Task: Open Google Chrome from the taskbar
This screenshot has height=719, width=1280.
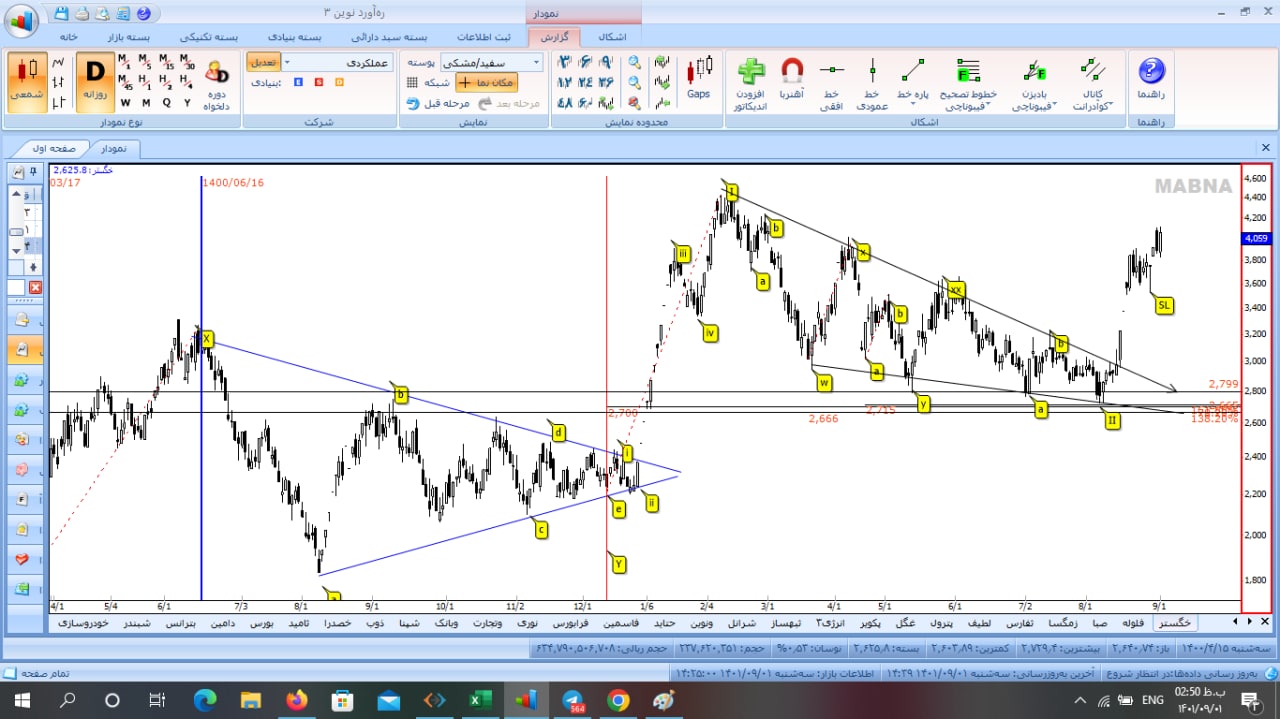Action: pyautogui.click(x=618, y=700)
